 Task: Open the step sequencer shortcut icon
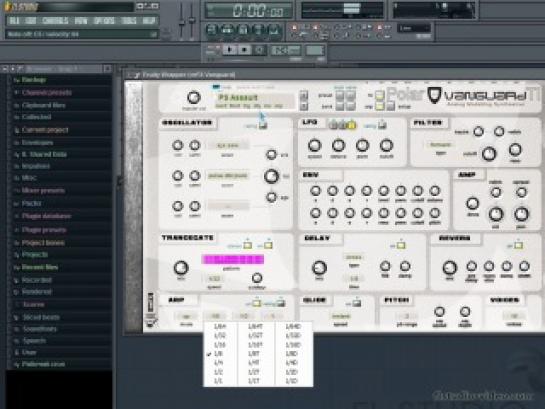[x=227, y=30]
